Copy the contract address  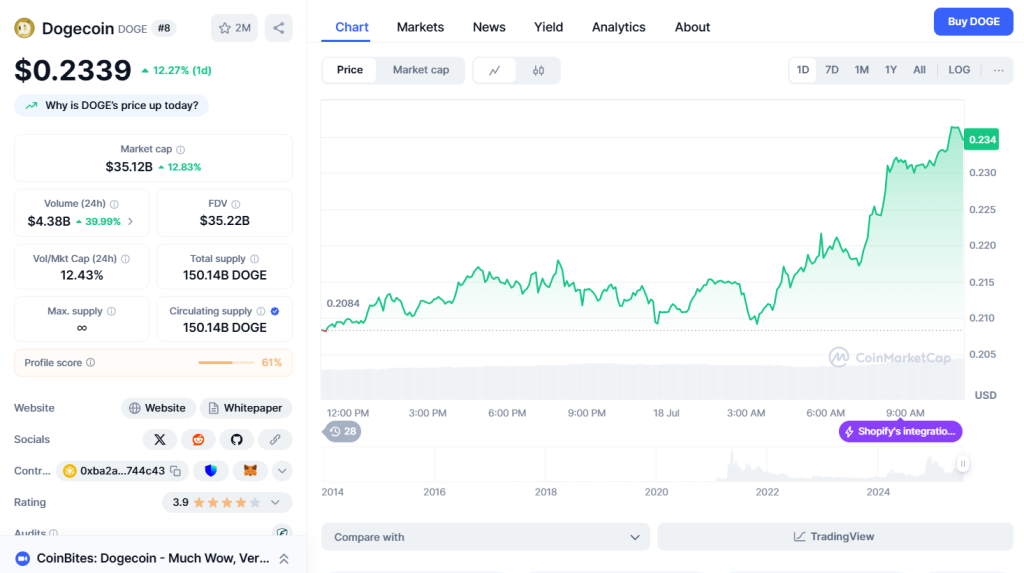coord(176,471)
